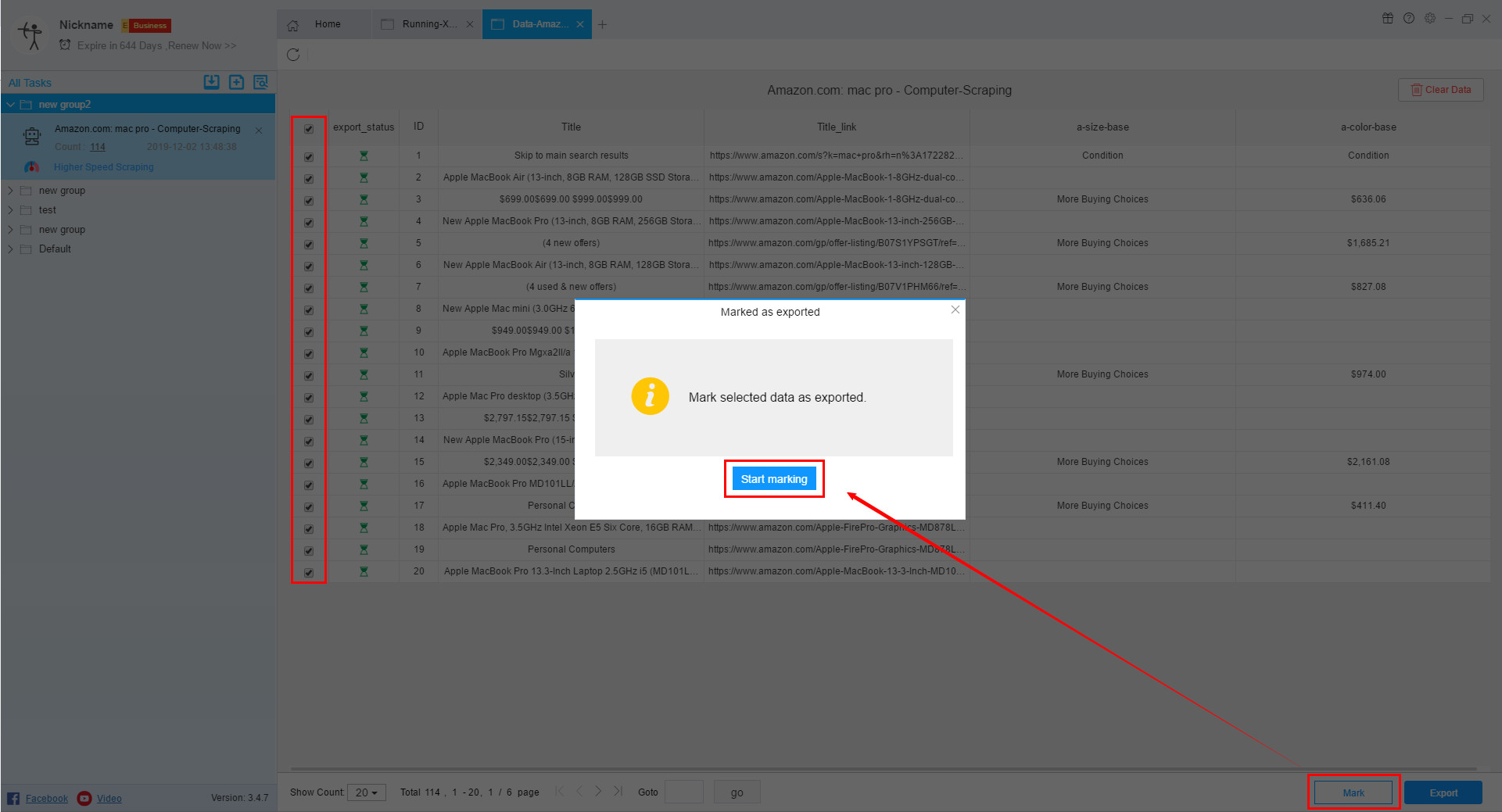The image size is (1502, 812).
Task: Click the Renew Now link
Action: [203, 46]
